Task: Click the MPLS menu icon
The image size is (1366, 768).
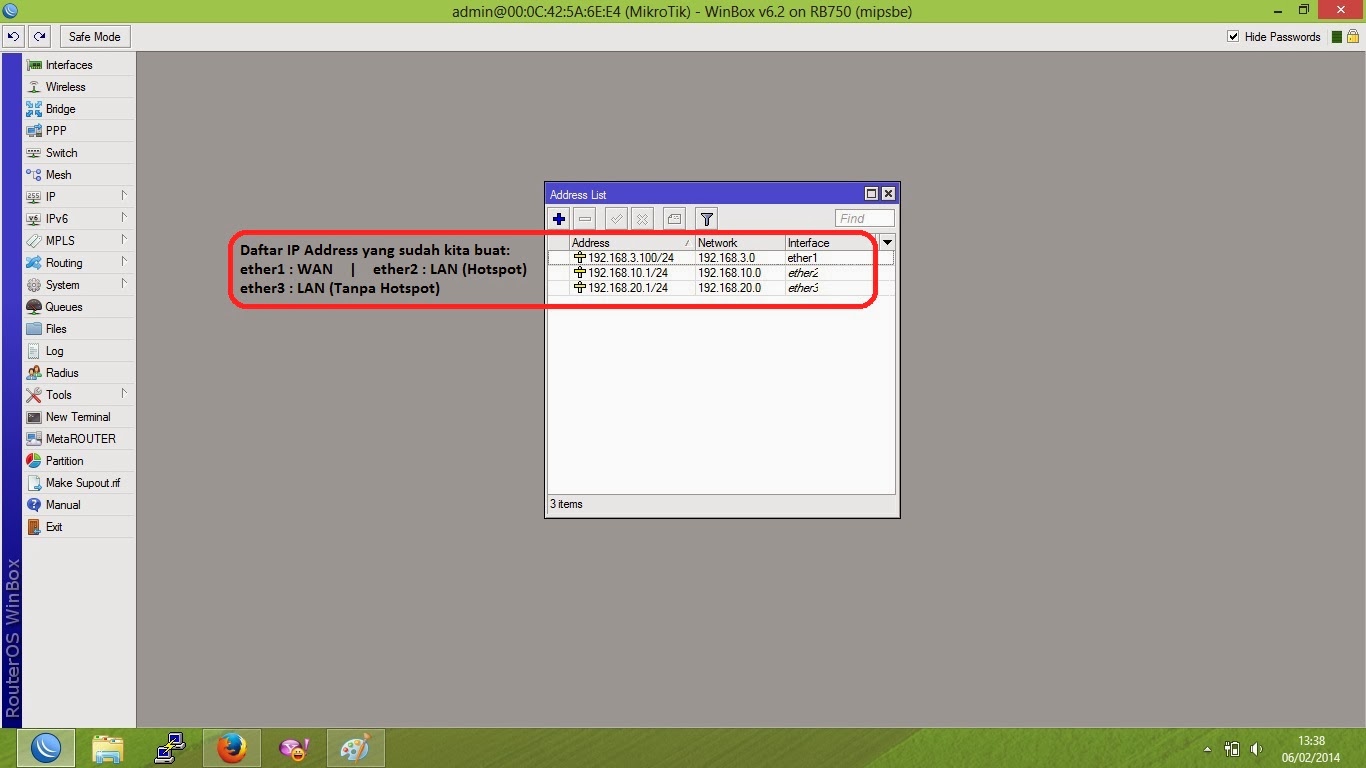Action: 34,241
